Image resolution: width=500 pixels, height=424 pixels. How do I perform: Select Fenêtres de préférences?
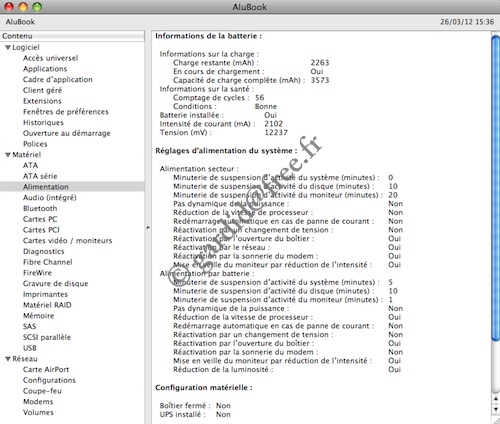[x=66, y=112]
